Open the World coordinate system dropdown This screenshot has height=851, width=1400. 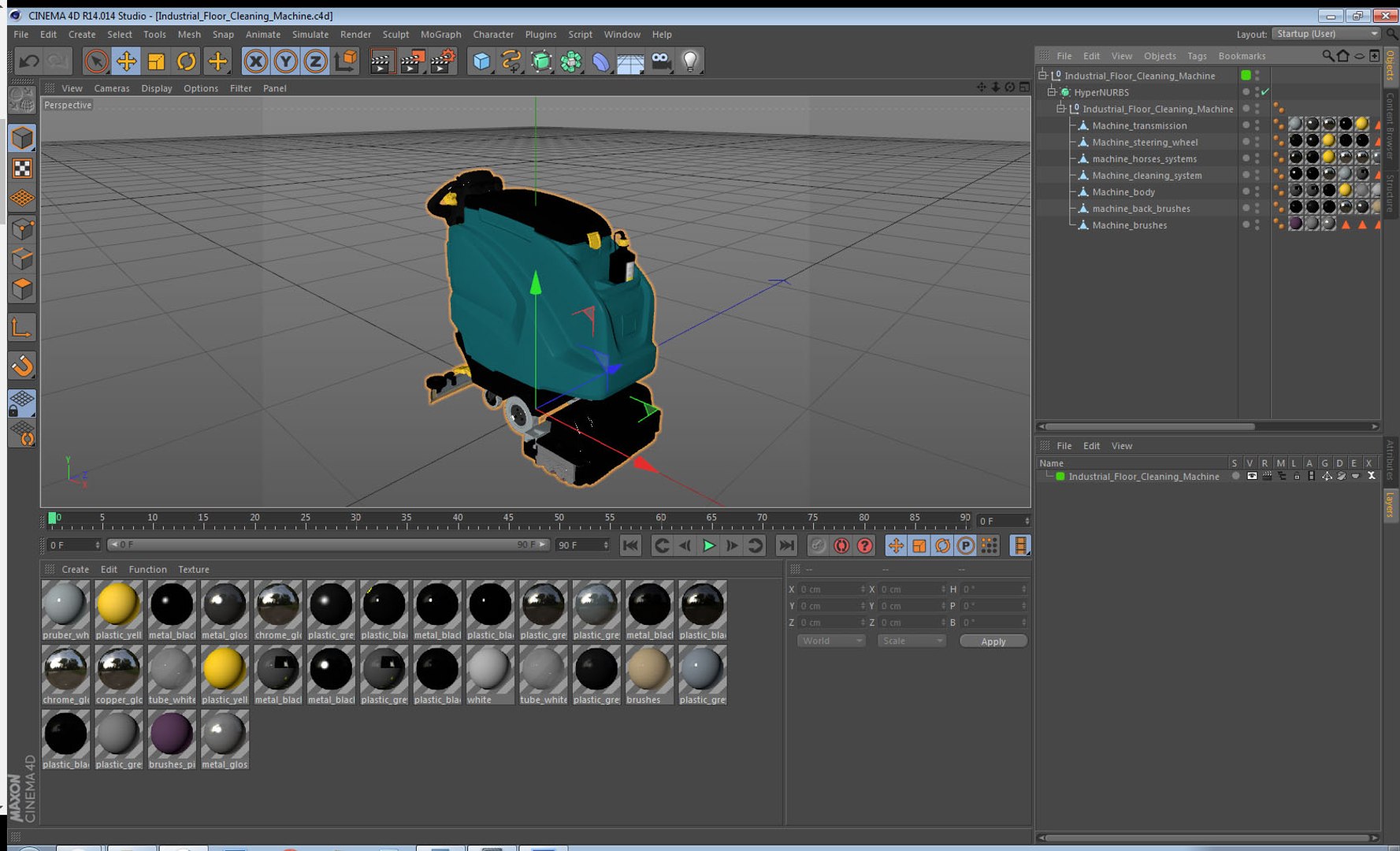coord(831,641)
